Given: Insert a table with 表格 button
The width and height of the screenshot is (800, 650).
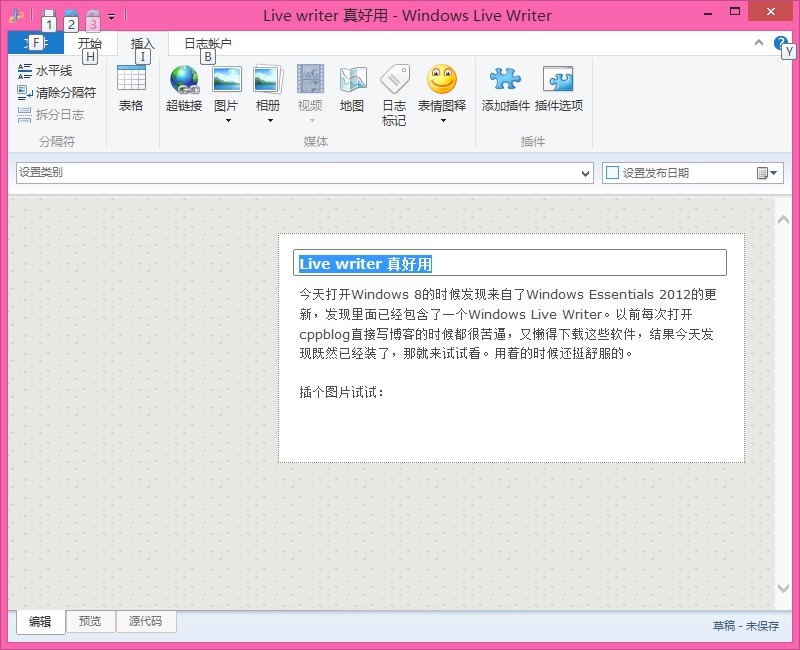Looking at the screenshot, I should tap(131, 88).
